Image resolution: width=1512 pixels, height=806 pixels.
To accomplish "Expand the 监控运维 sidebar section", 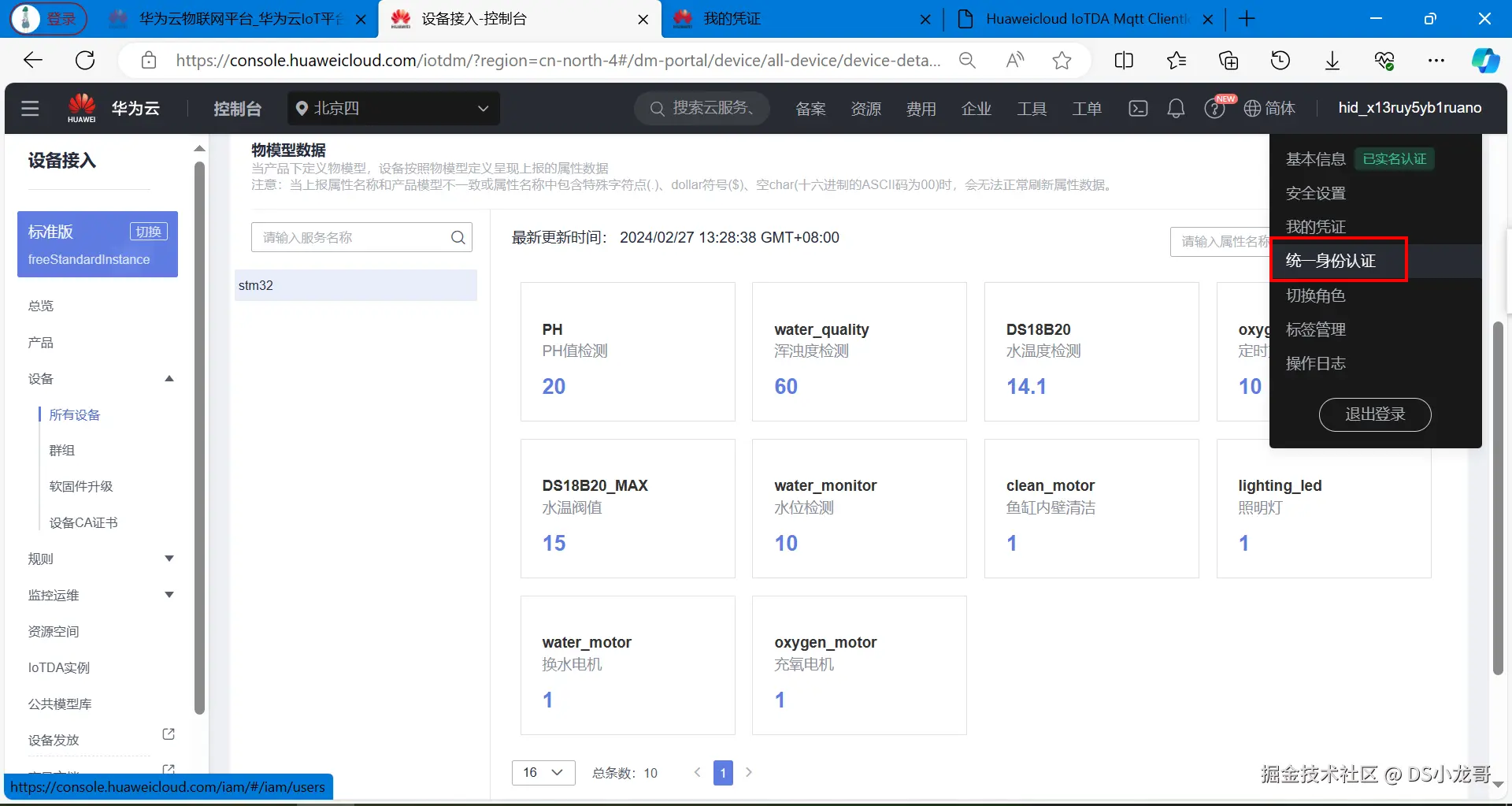I will [169, 595].
